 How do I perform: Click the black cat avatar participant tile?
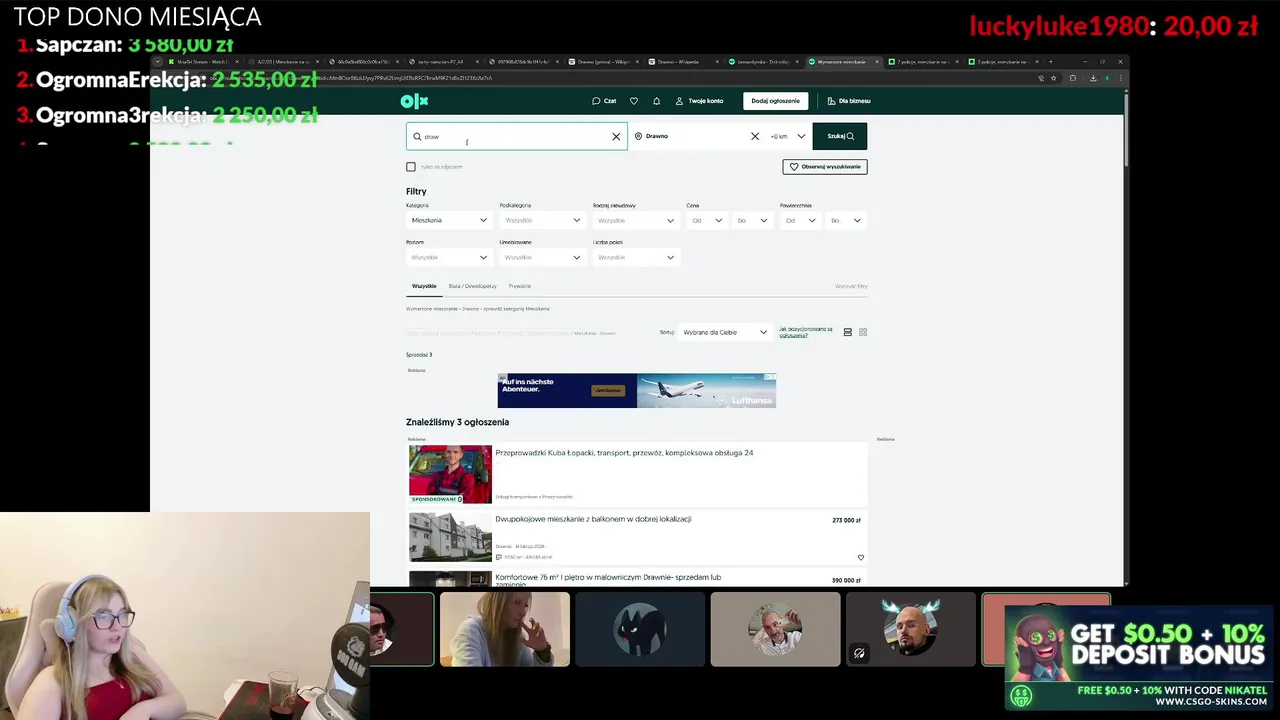(640, 629)
